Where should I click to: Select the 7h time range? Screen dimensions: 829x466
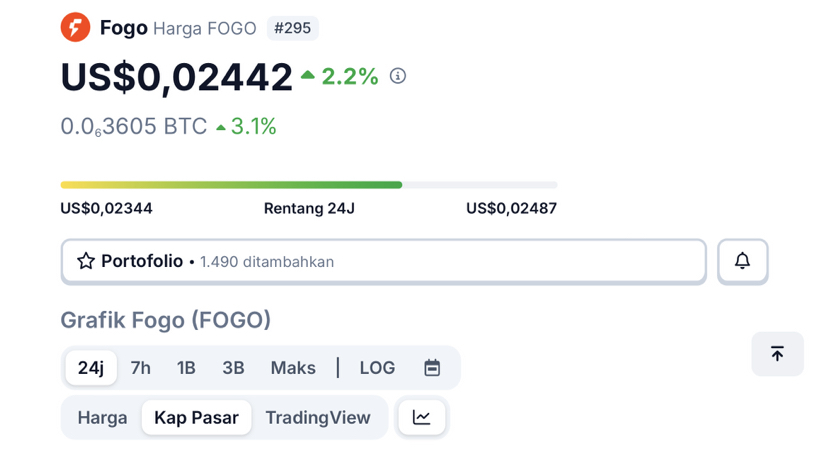141,368
